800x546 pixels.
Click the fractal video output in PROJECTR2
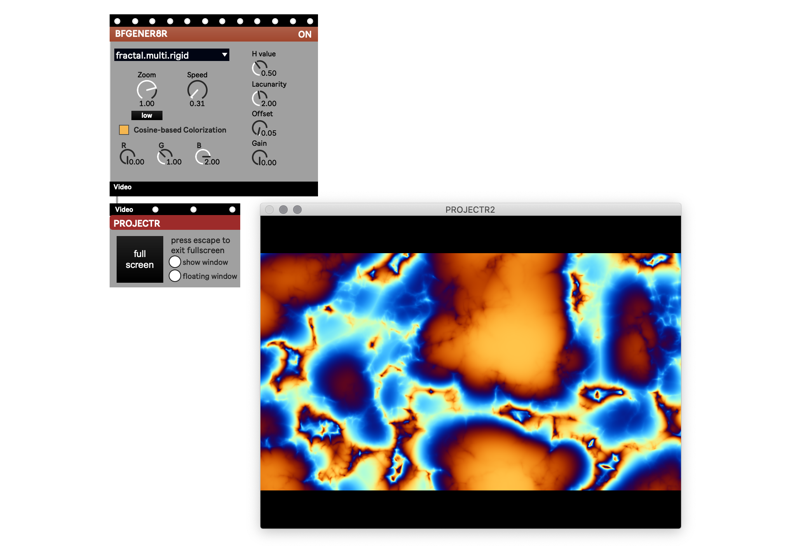tap(470, 371)
